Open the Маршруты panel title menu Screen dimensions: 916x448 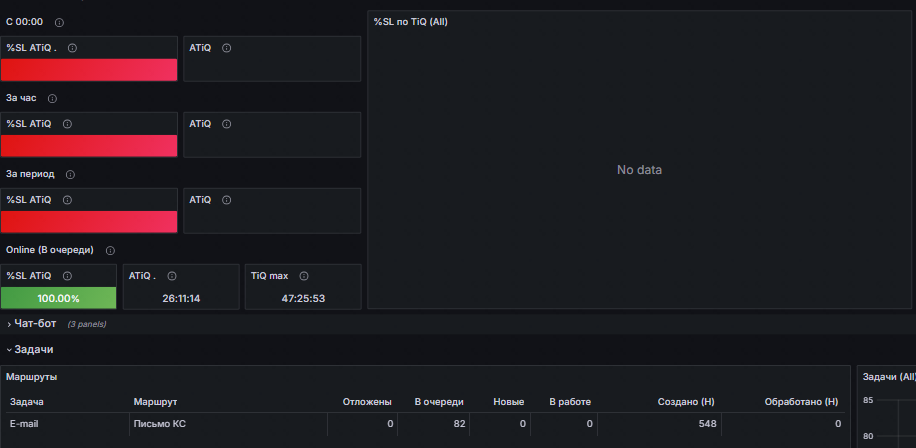32,377
